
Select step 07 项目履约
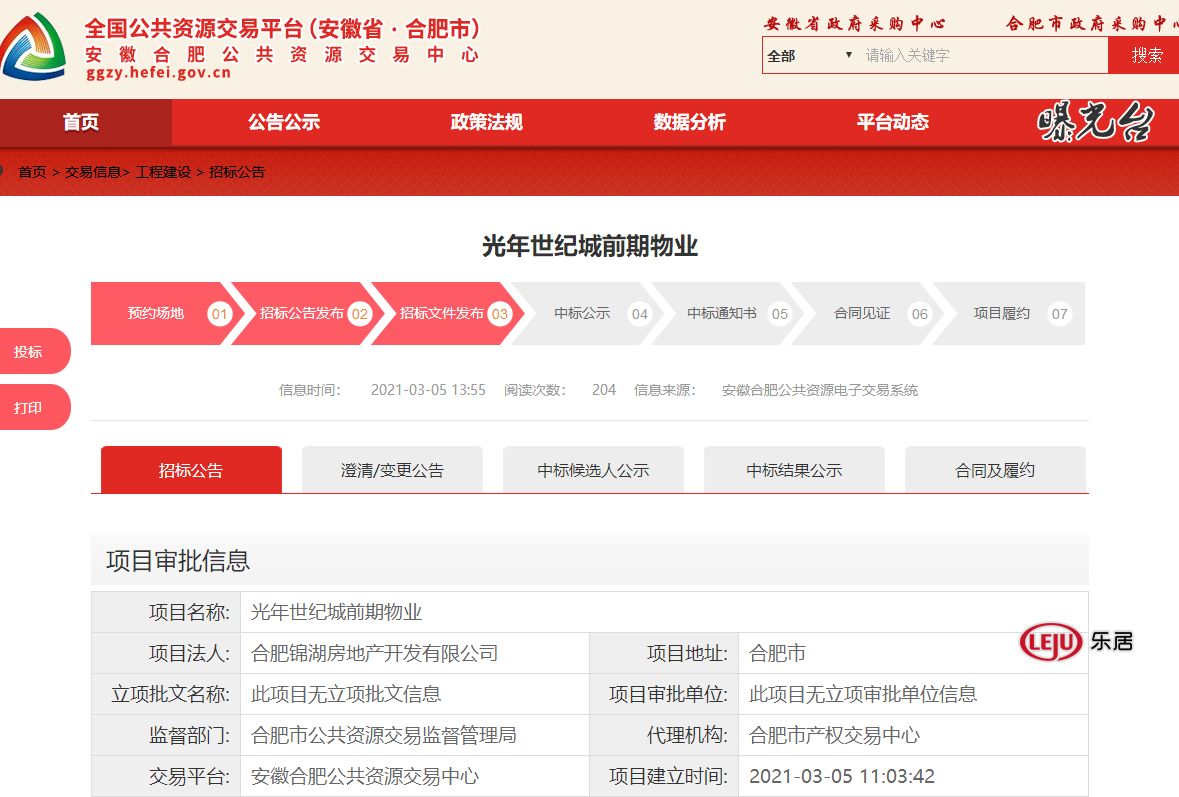[x=1008, y=314]
